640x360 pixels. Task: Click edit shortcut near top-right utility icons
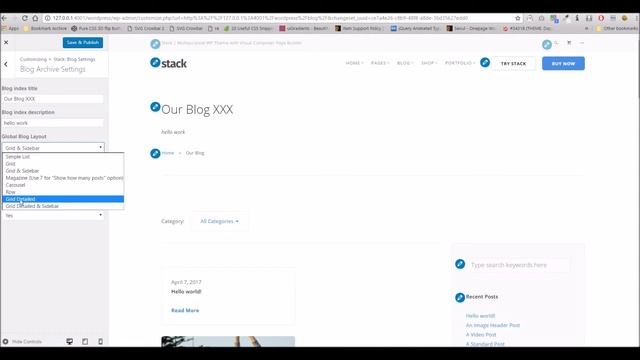tap(547, 44)
